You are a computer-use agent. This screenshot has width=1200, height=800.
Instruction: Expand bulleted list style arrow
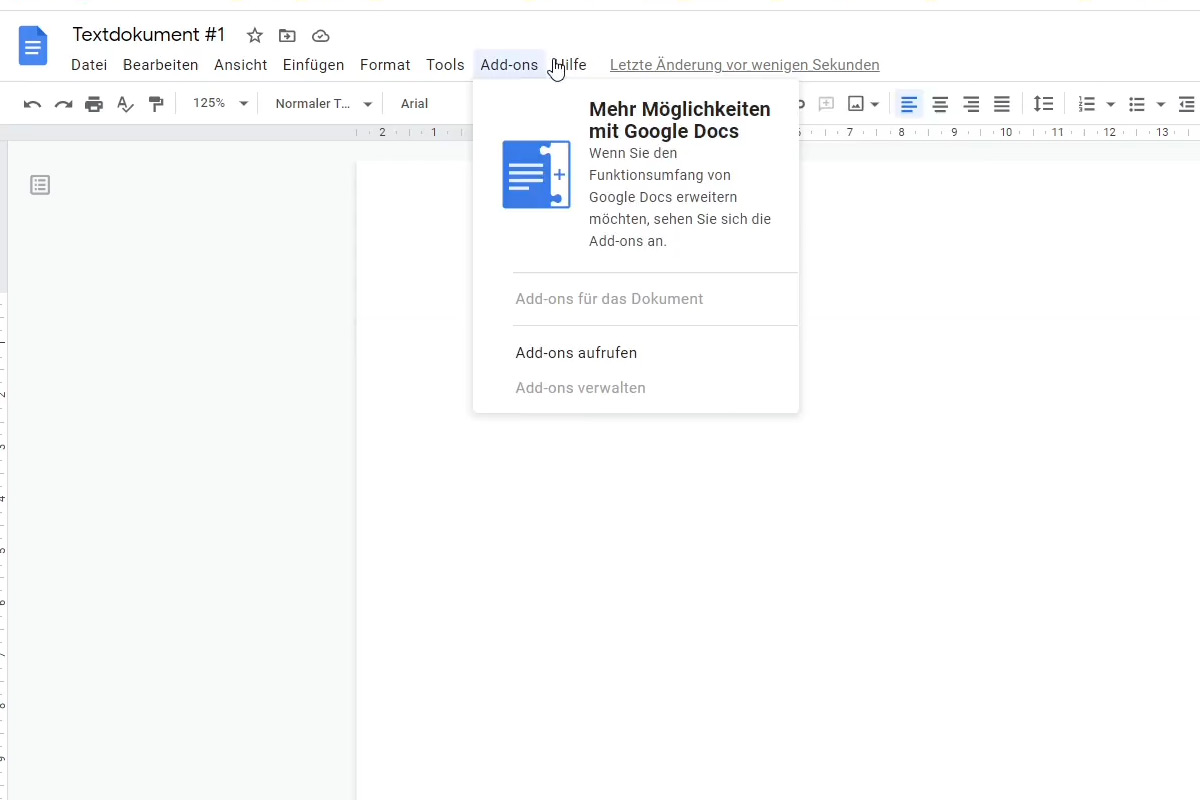[1161, 104]
